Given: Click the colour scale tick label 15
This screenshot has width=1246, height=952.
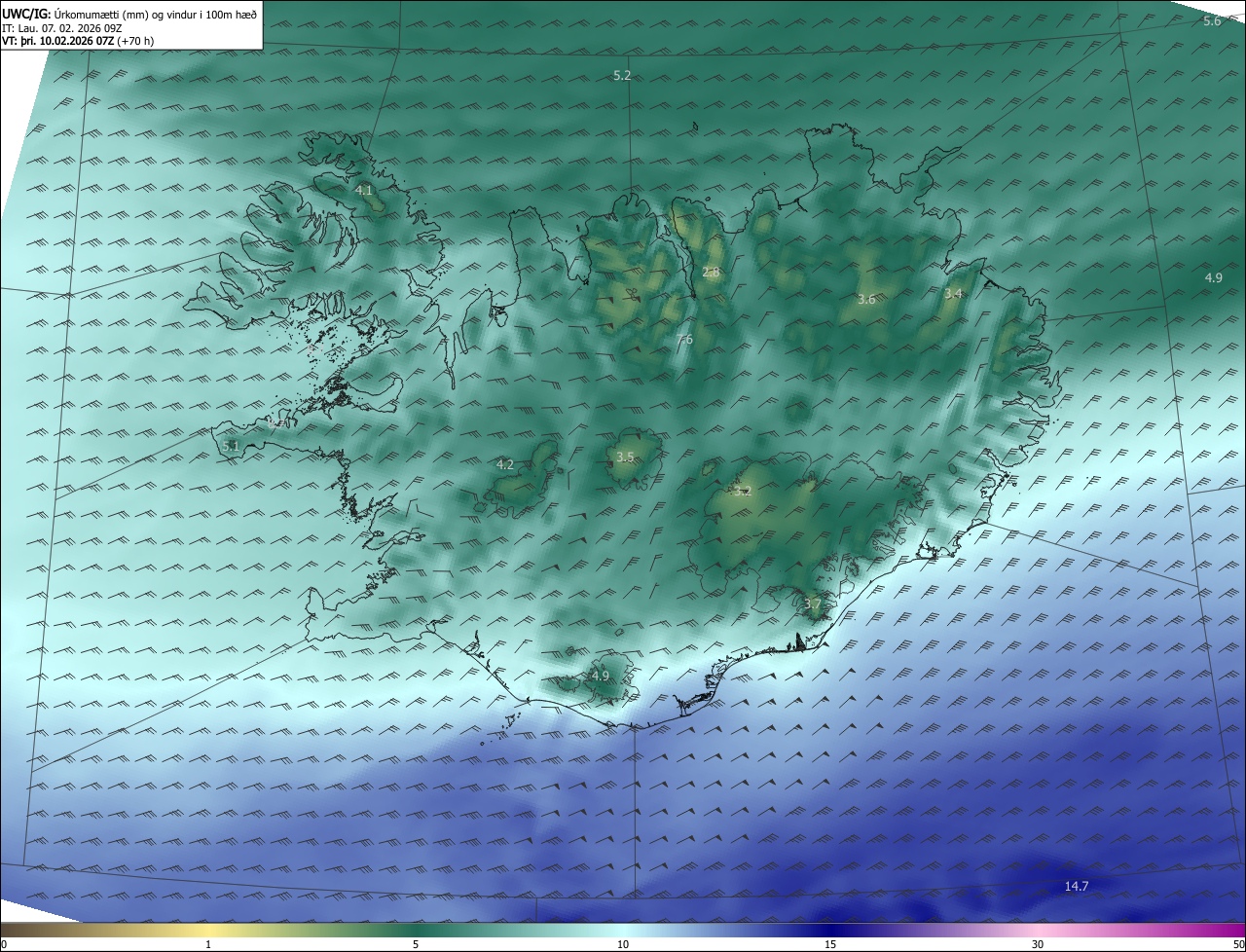Looking at the screenshot, I should point(830,944).
